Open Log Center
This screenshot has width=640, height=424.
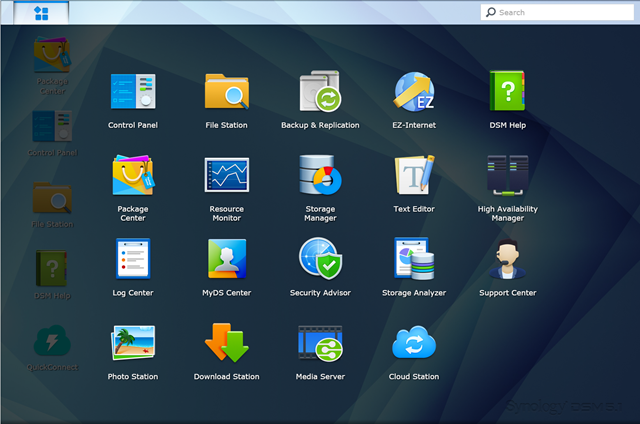point(133,260)
